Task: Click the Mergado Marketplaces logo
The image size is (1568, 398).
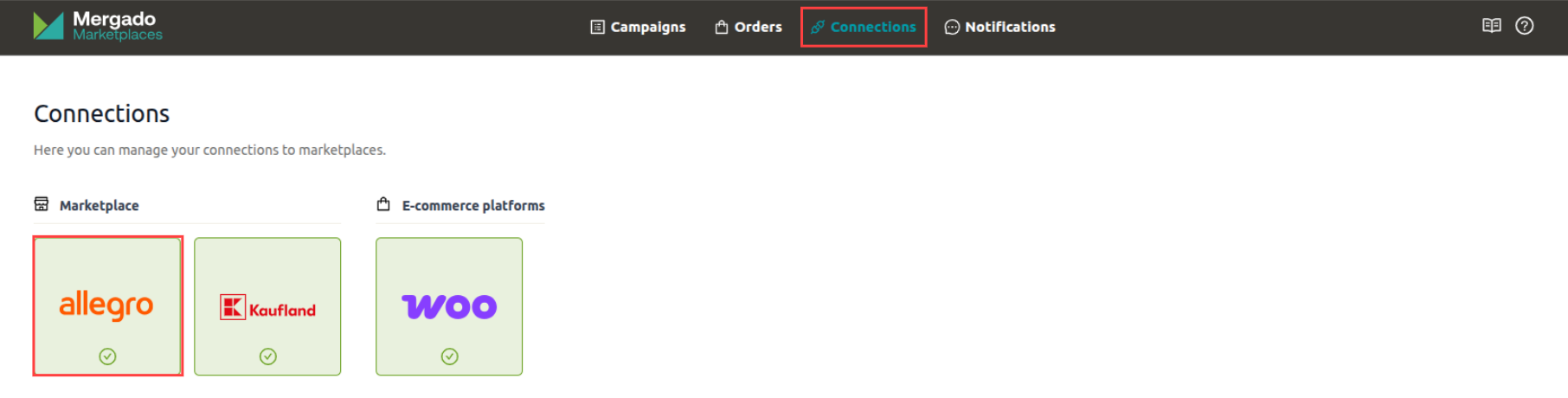Action: (x=98, y=26)
